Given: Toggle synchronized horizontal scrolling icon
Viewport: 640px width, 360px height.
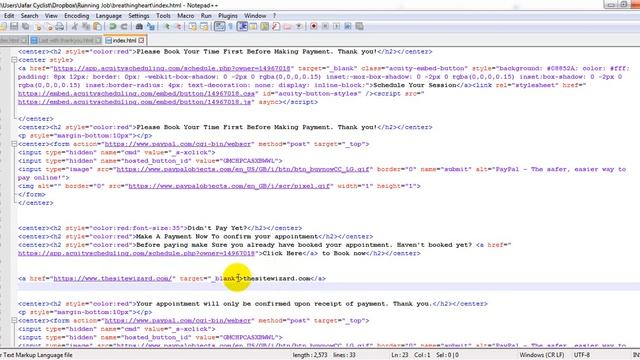Looking at the screenshot, I should coord(204,27).
